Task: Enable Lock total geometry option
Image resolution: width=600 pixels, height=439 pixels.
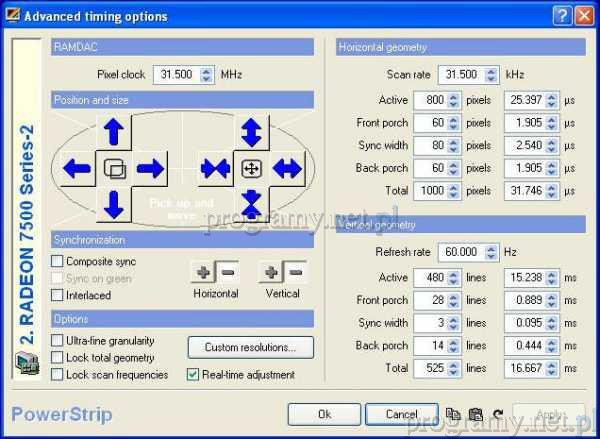Action: coord(58,358)
